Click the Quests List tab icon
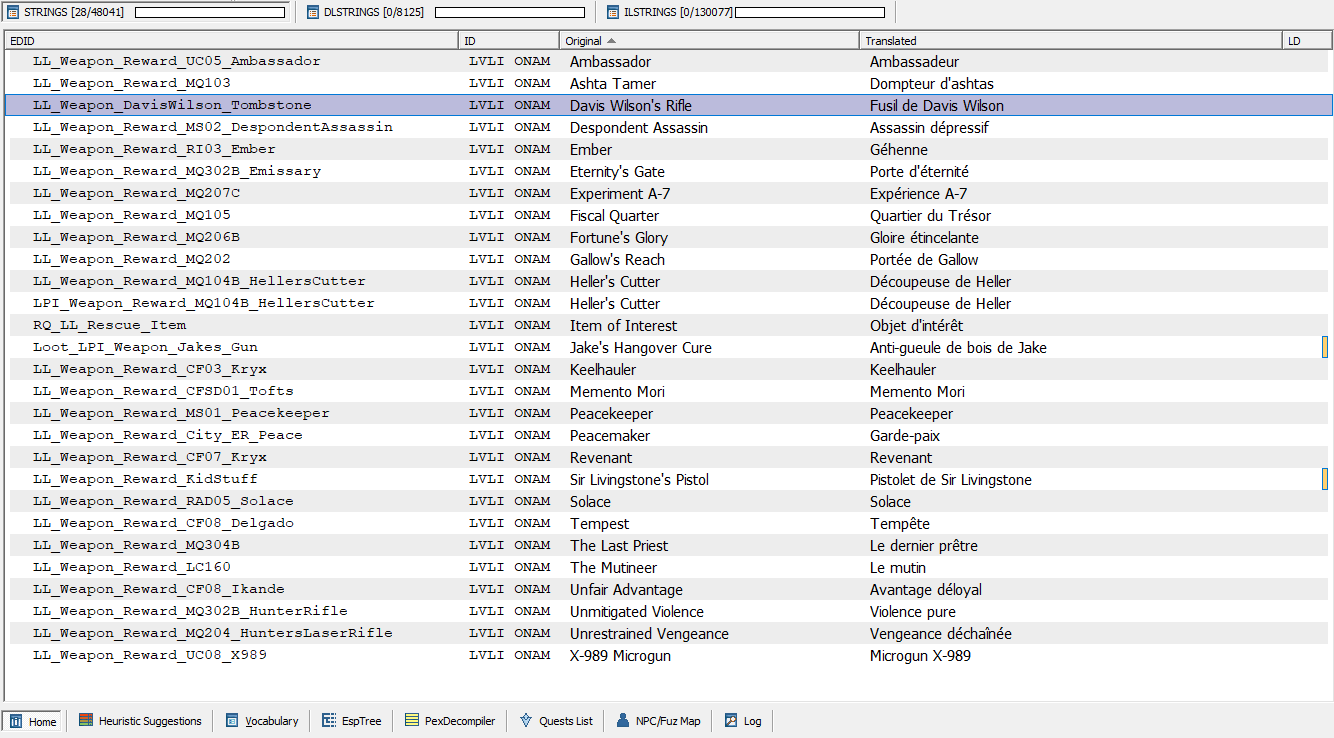The height and width of the screenshot is (738, 1334). point(526,721)
